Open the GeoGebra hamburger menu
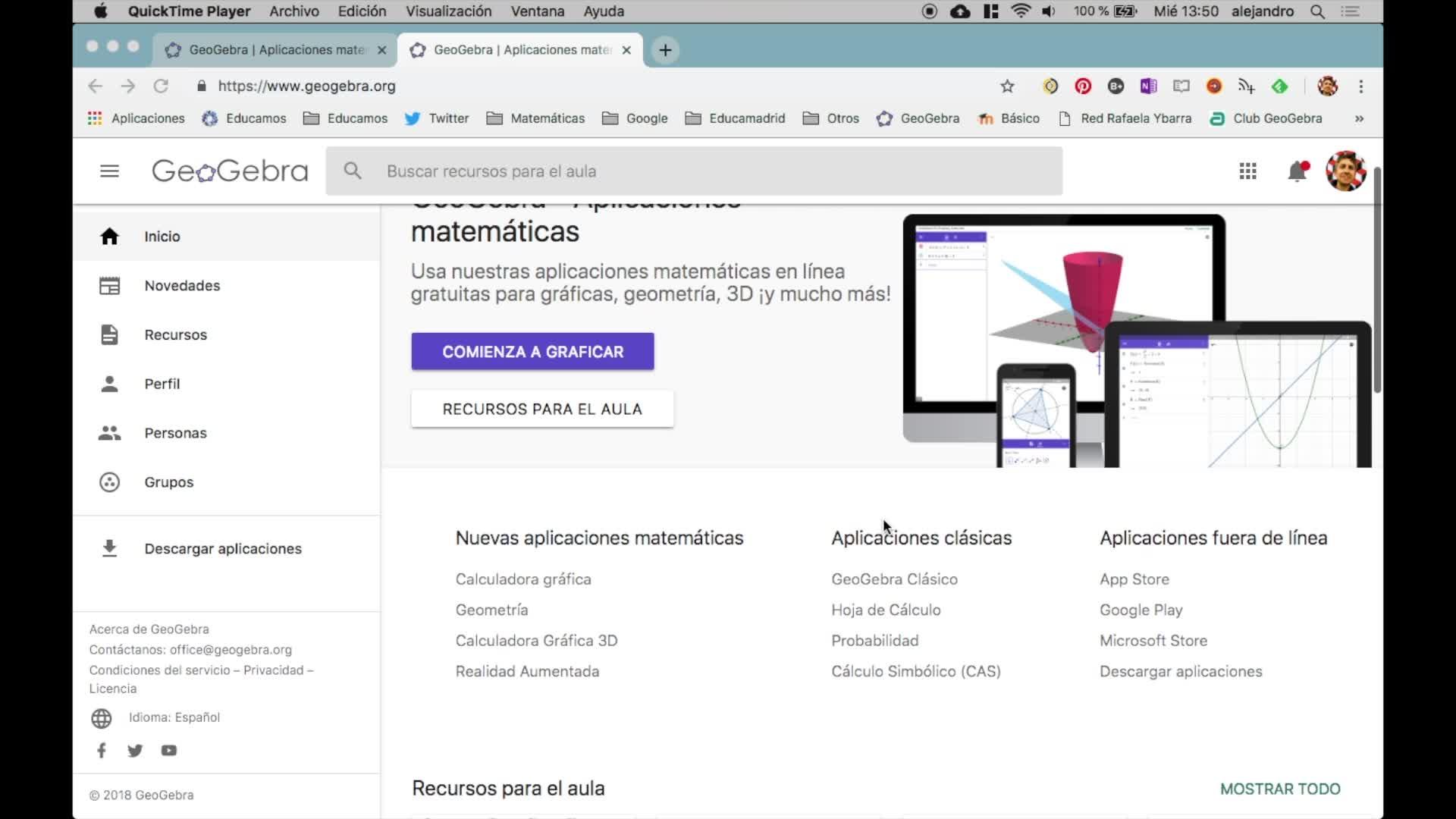The width and height of the screenshot is (1456, 819). [x=109, y=171]
